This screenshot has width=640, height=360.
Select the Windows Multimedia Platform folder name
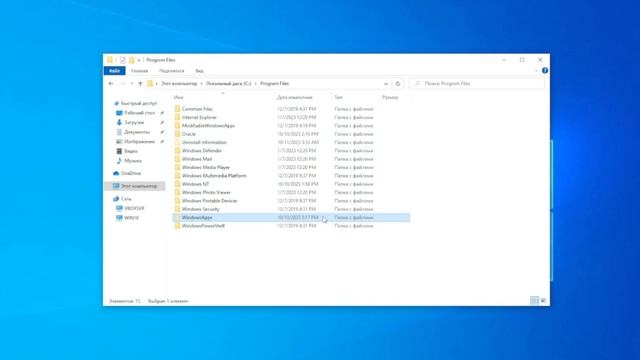click(x=214, y=176)
